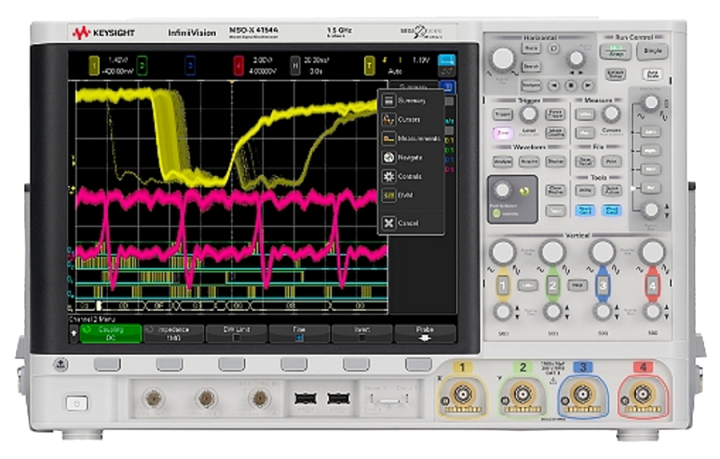Viewport: 720px width, 459px height.
Task: Open the Probe submenu softkey
Action: point(425,334)
